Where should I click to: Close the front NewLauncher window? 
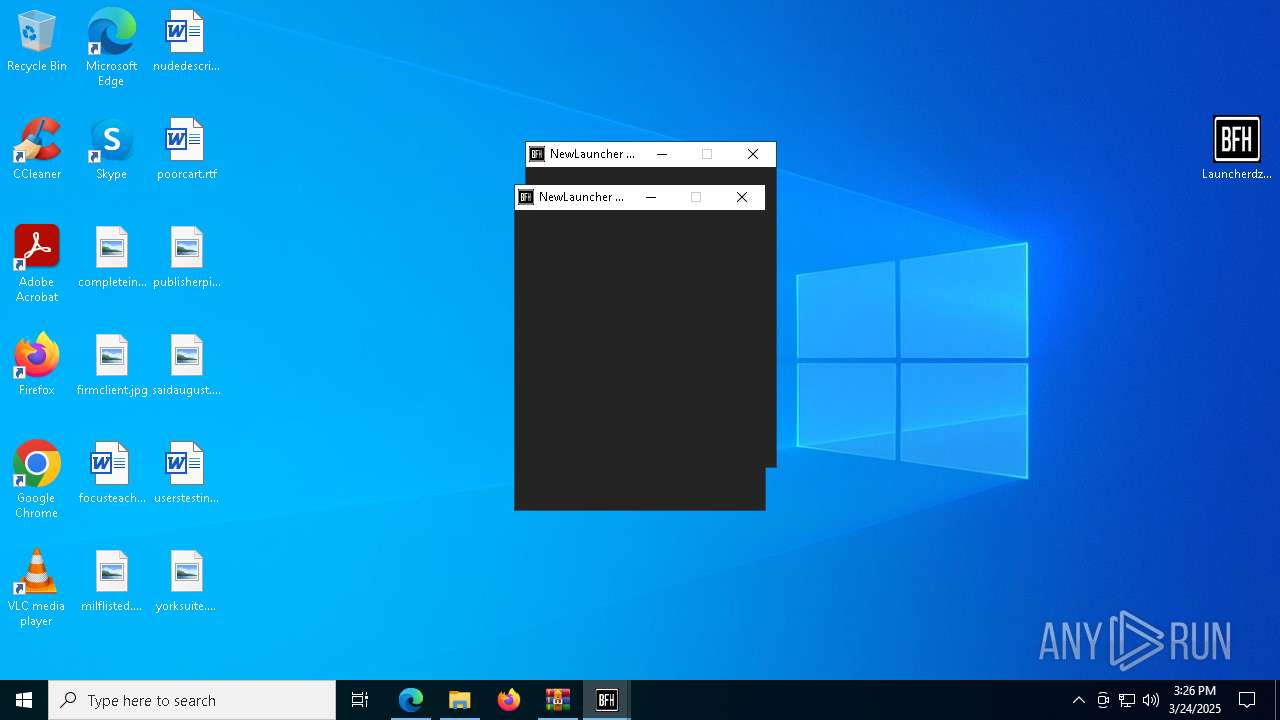coord(742,197)
